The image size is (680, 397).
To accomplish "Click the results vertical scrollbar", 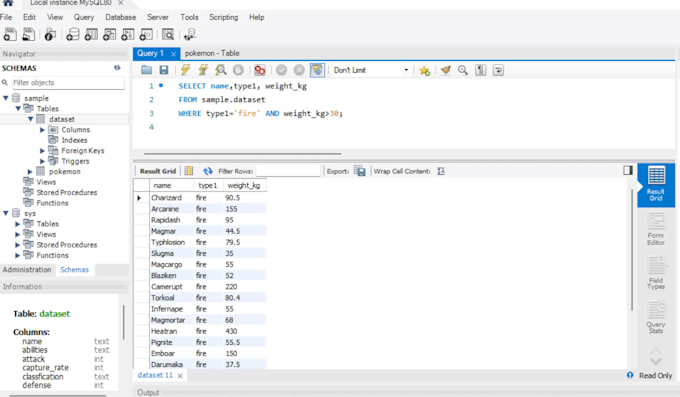I will (632, 249).
